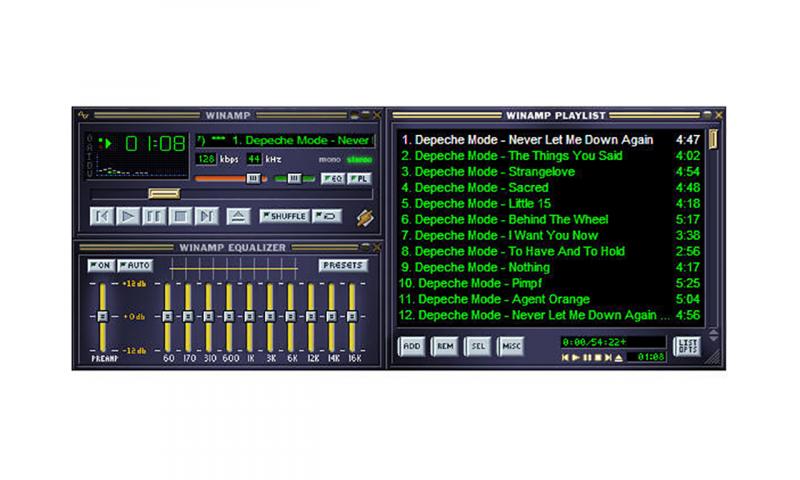Viewport: 800px width, 480px height.
Task: Open the Eject file button in main window
Action: tap(238, 216)
